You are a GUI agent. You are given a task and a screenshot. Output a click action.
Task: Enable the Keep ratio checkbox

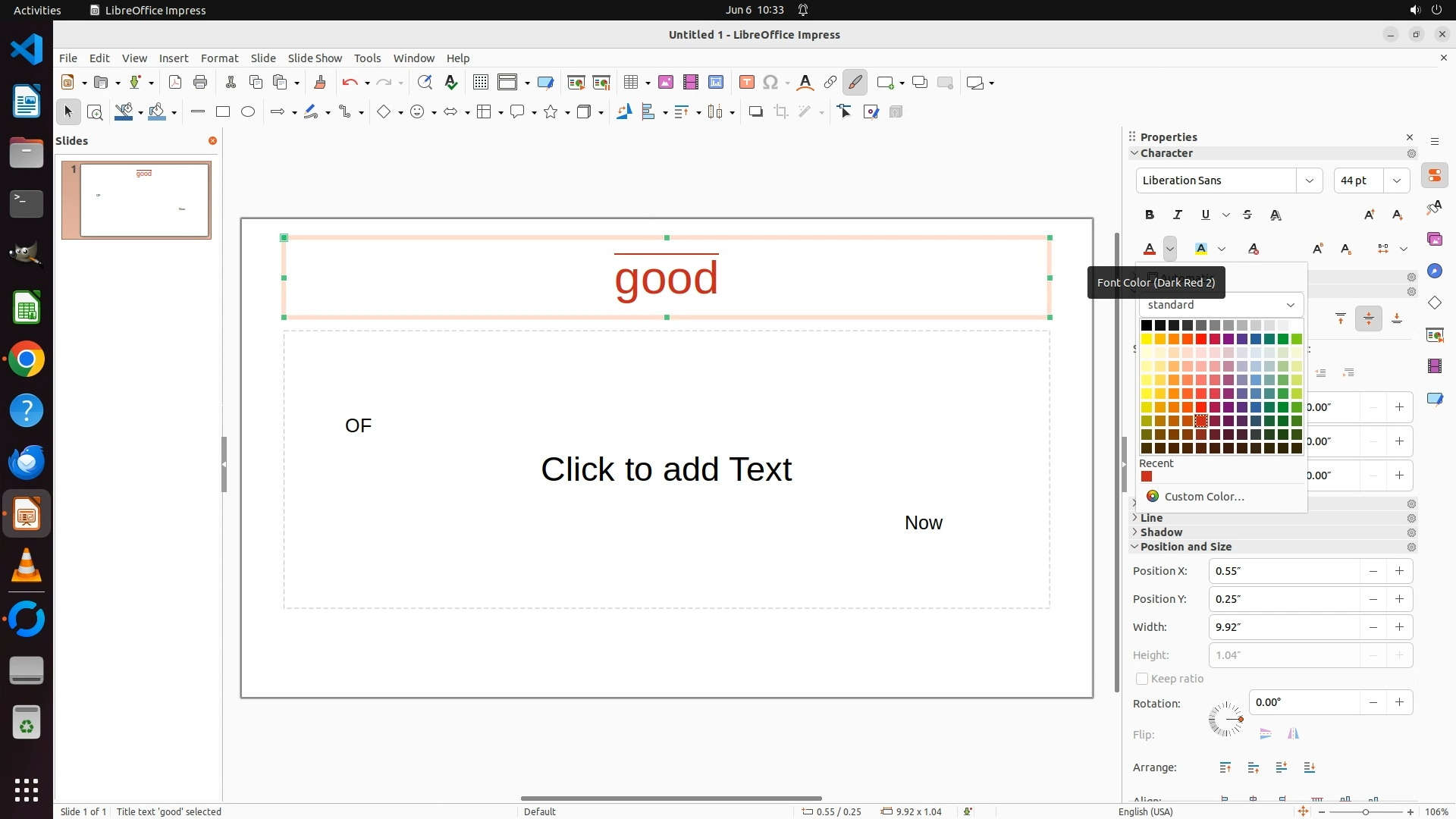(1142, 679)
